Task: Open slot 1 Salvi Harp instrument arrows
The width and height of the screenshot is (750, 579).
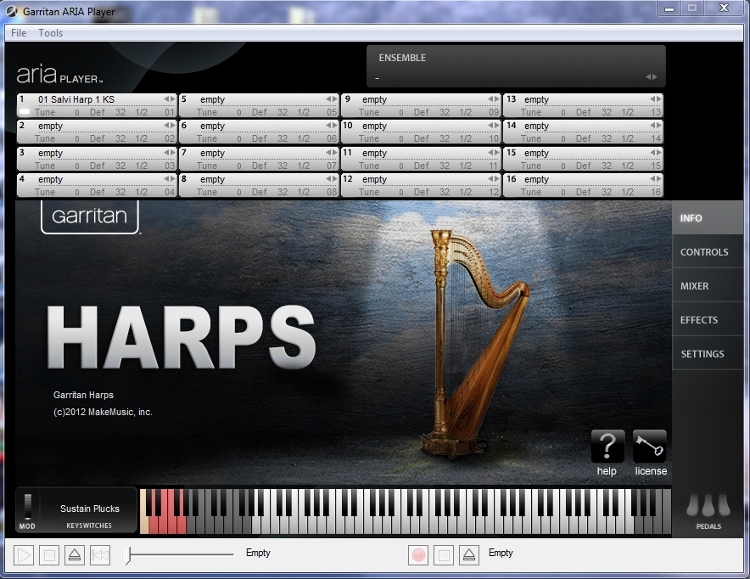Action: pyautogui.click(x=170, y=99)
